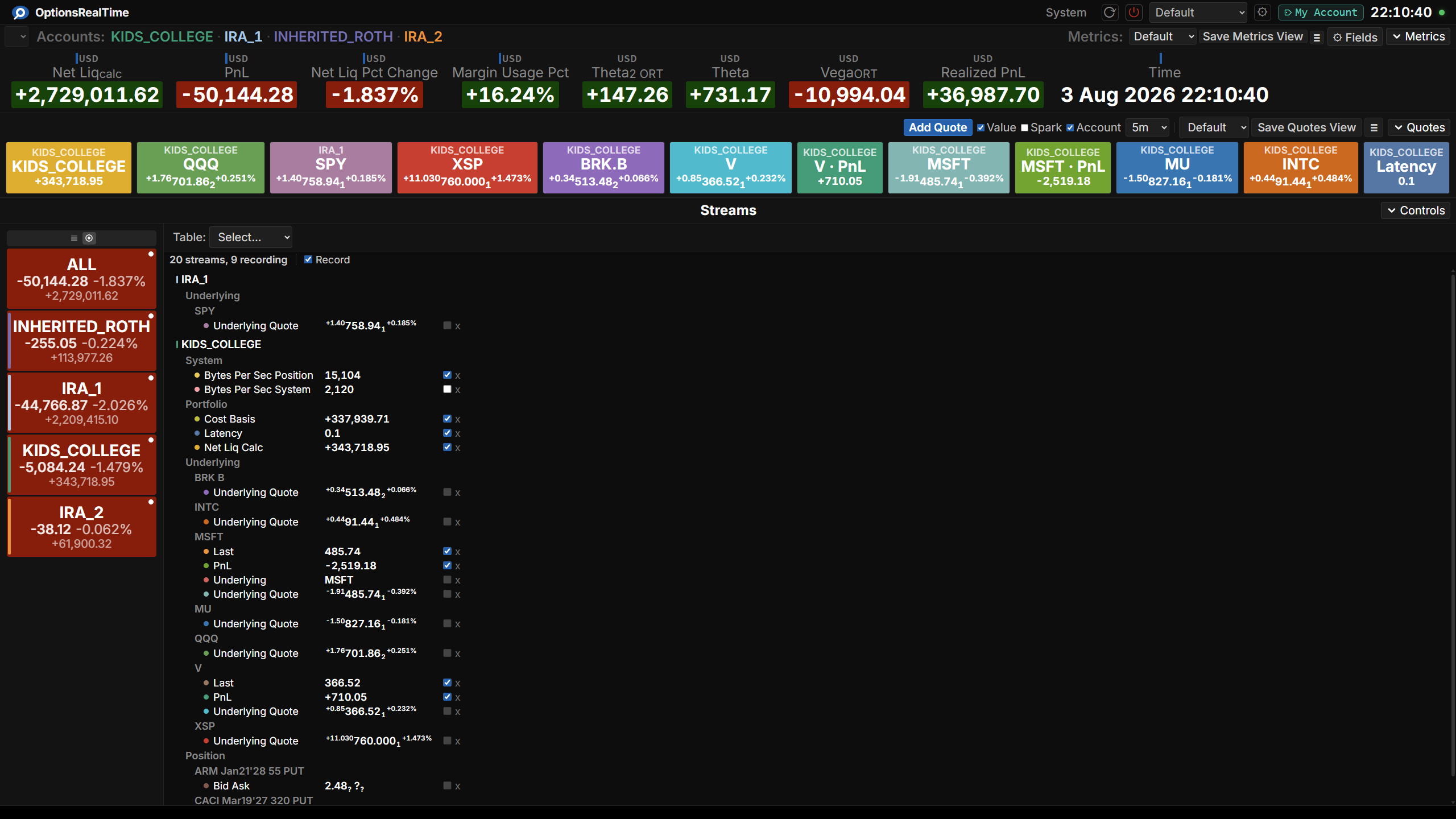1456x819 pixels.
Task: Open the ALL accounts summary card
Action: (x=81, y=279)
